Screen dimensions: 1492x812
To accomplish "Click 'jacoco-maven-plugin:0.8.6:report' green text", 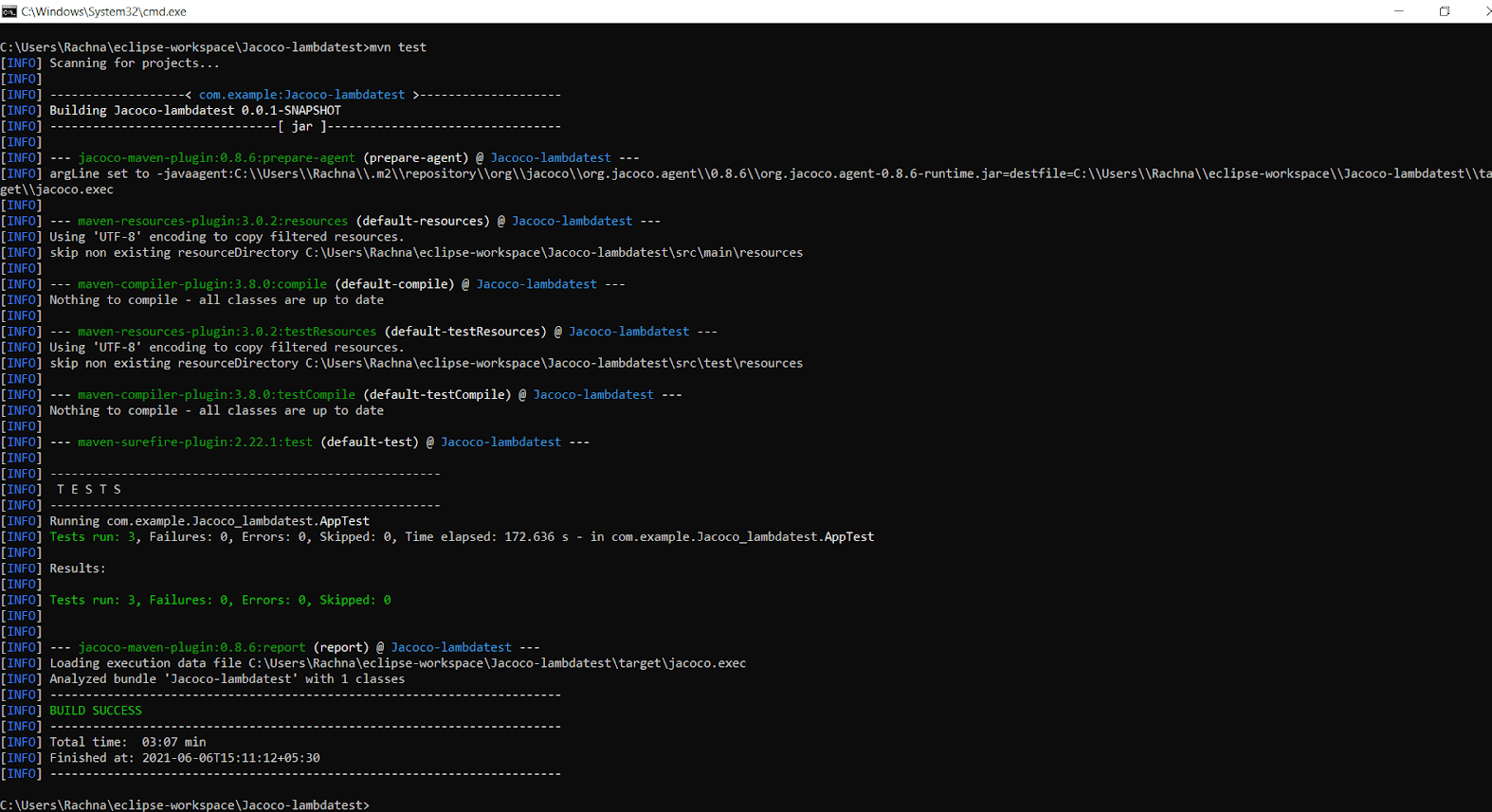I will point(191,647).
